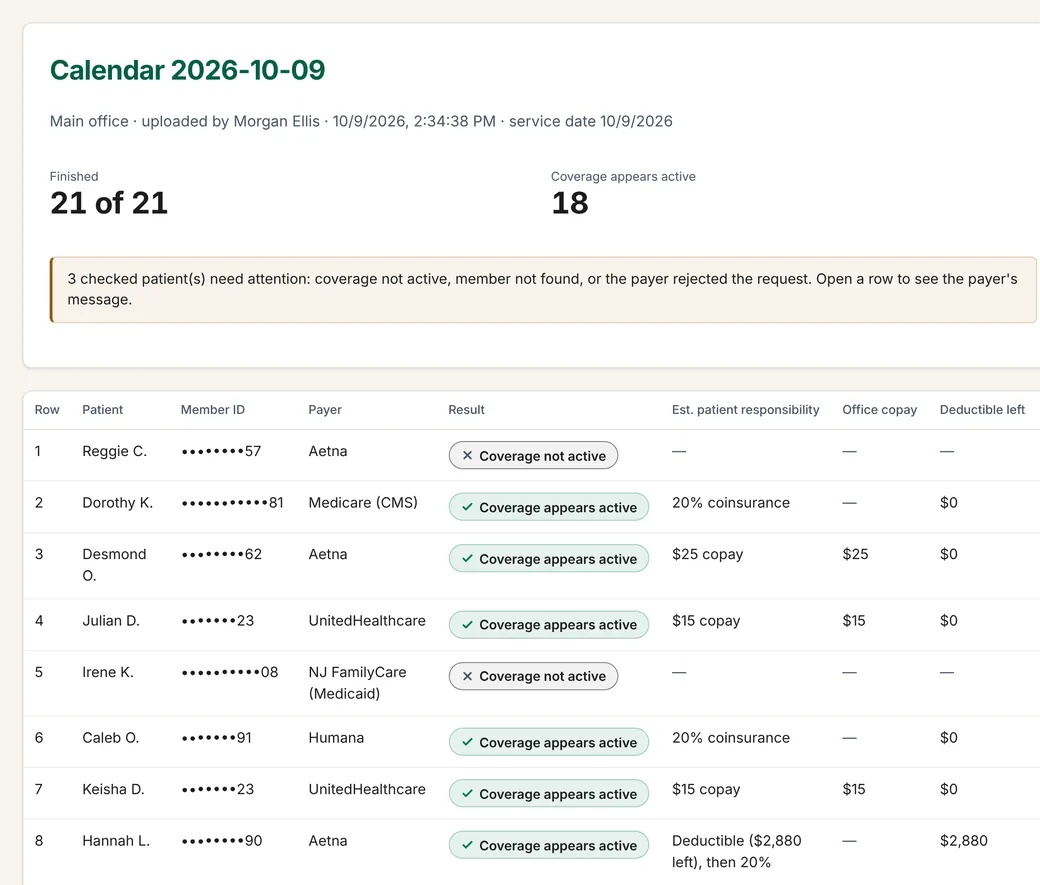Click member ID ending 08
Viewport: 1040px width, 885px height.
[x=229, y=672]
